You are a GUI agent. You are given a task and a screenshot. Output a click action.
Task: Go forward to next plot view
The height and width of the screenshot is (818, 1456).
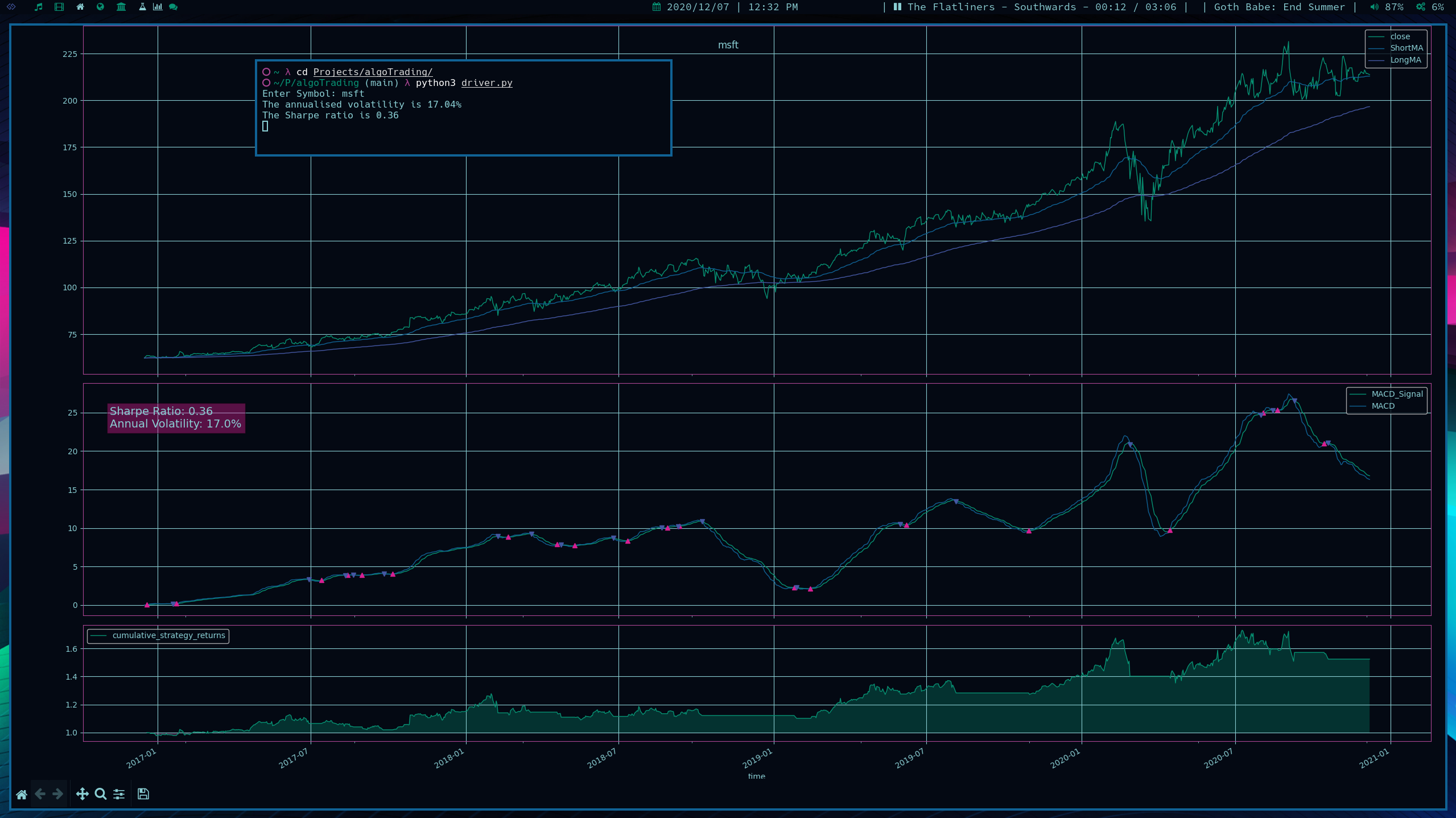click(58, 794)
